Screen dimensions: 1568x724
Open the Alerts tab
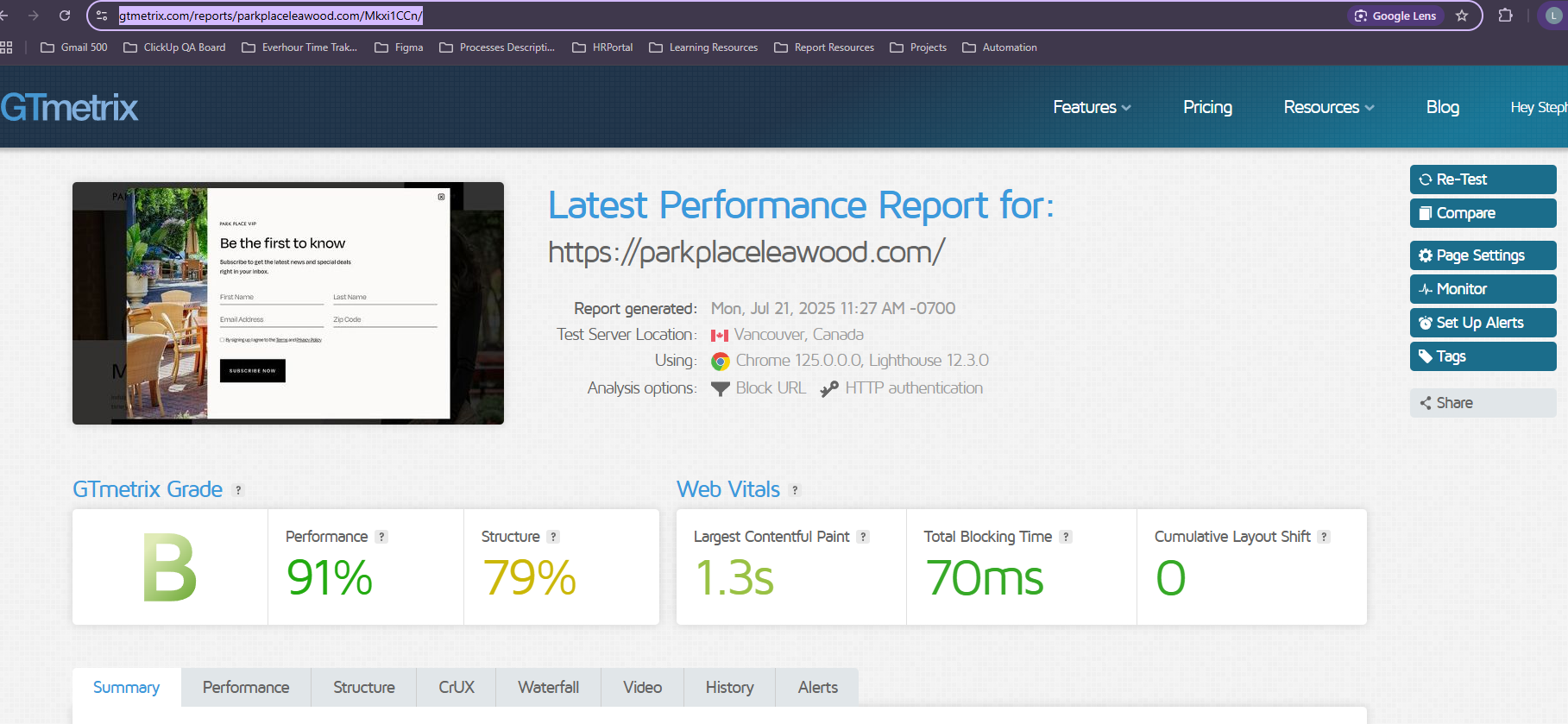click(x=818, y=687)
